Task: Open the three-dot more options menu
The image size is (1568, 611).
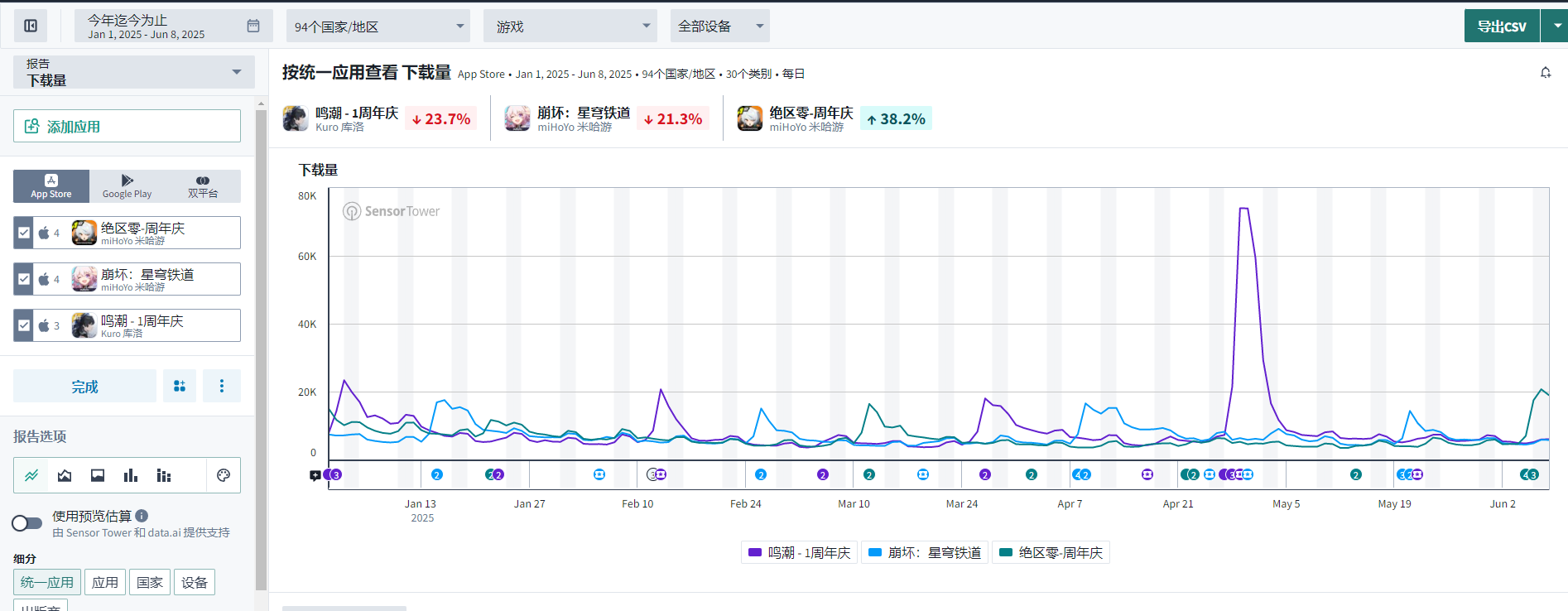Action: 222,386
